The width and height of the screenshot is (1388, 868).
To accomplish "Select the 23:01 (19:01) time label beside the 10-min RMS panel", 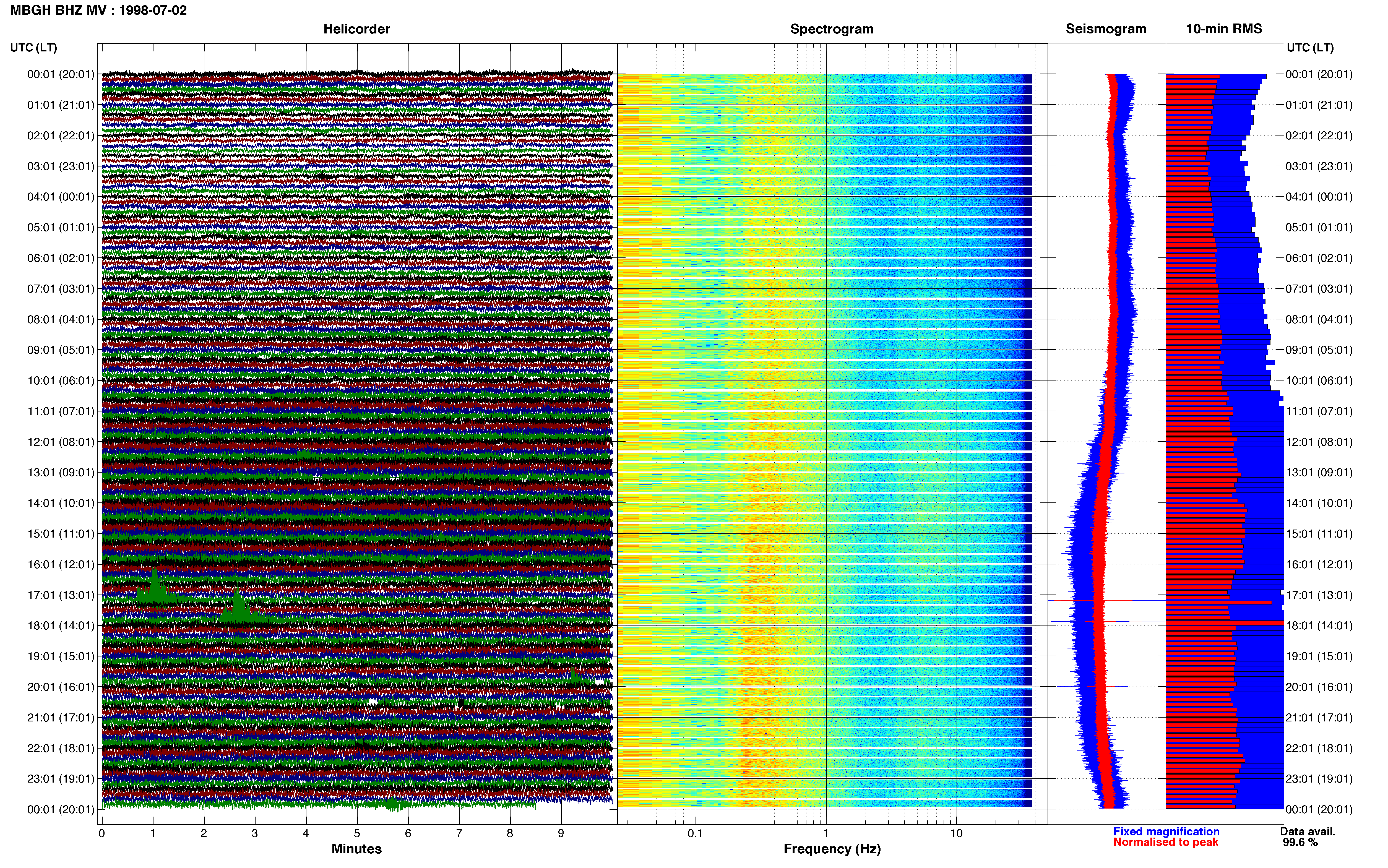I will click(1319, 779).
